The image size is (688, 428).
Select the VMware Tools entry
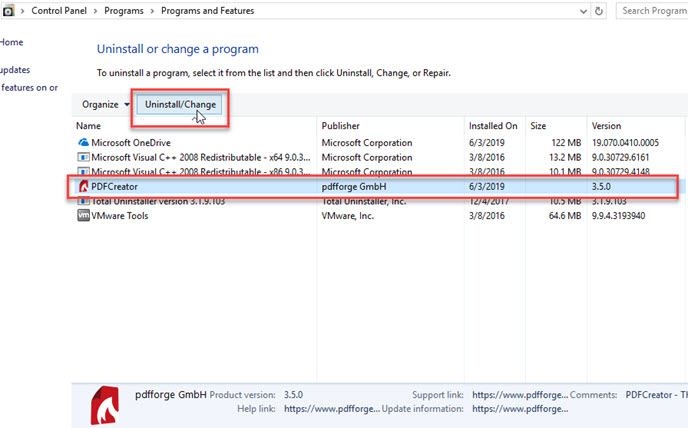pos(119,216)
